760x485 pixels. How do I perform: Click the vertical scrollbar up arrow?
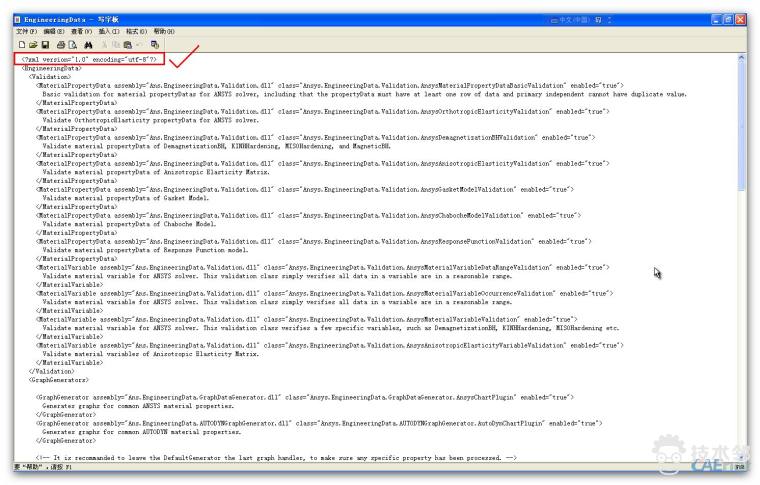(741, 59)
